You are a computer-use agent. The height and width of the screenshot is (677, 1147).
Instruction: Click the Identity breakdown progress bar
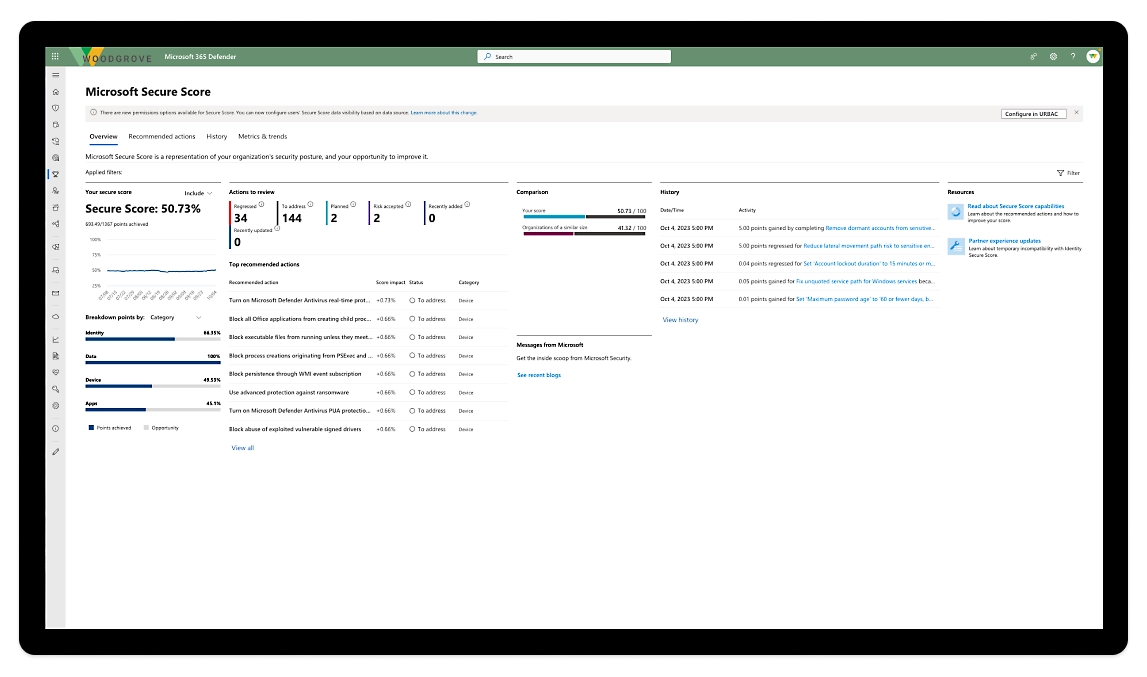(x=152, y=339)
